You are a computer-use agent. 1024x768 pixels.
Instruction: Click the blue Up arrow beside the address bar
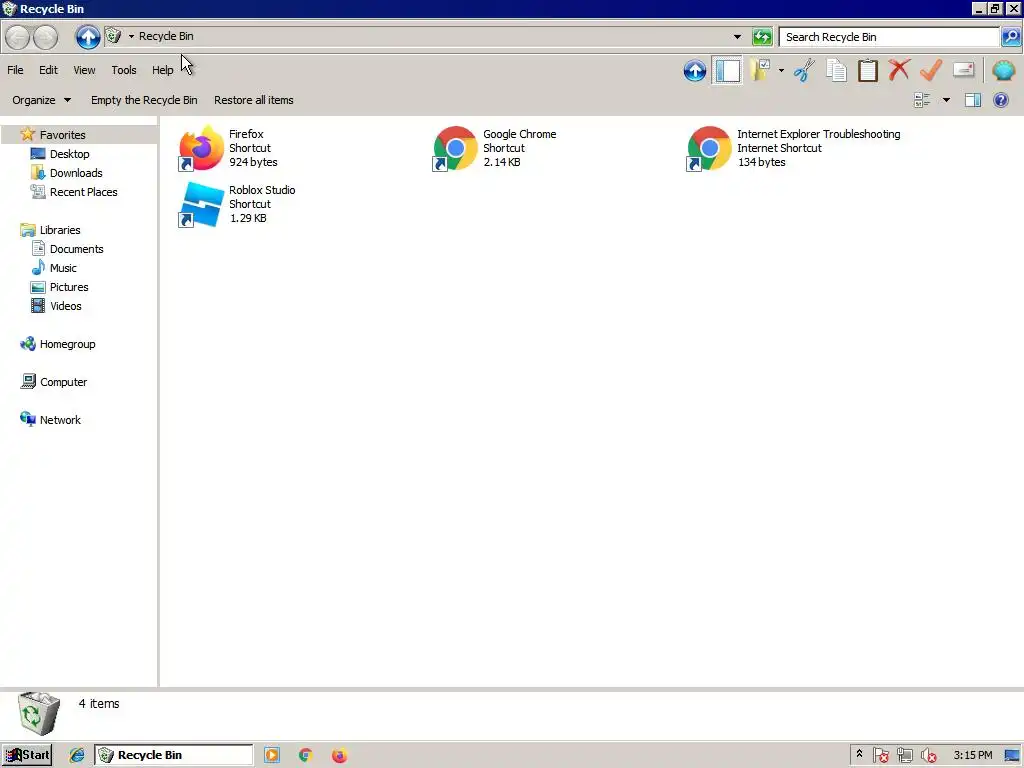88,37
